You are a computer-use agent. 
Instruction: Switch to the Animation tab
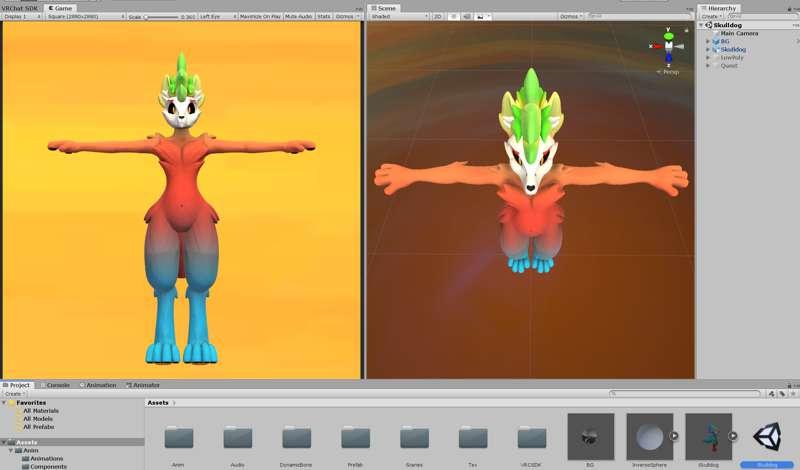click(x=98, y=385)
